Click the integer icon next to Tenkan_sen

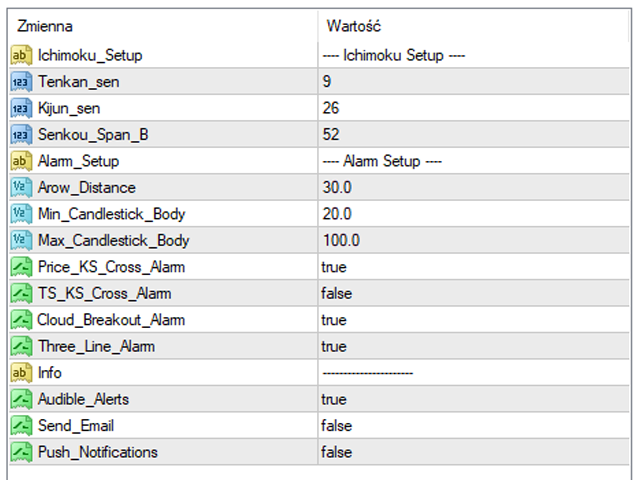point(21,82)
